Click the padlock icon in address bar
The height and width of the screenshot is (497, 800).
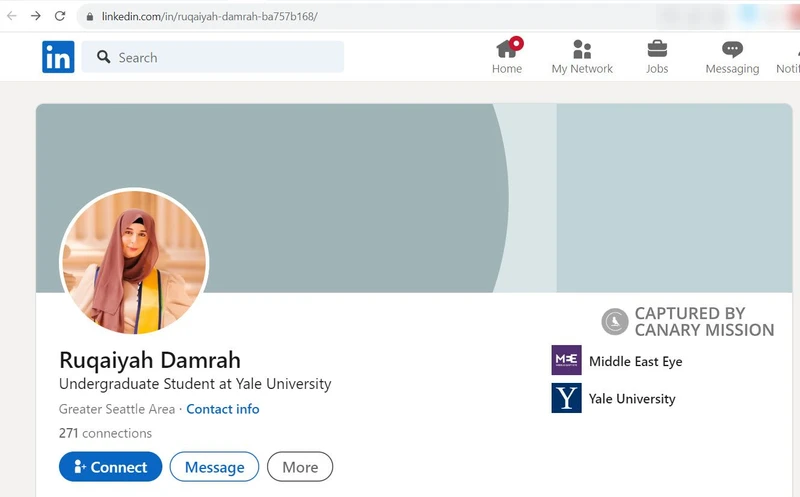click(90, 16)
